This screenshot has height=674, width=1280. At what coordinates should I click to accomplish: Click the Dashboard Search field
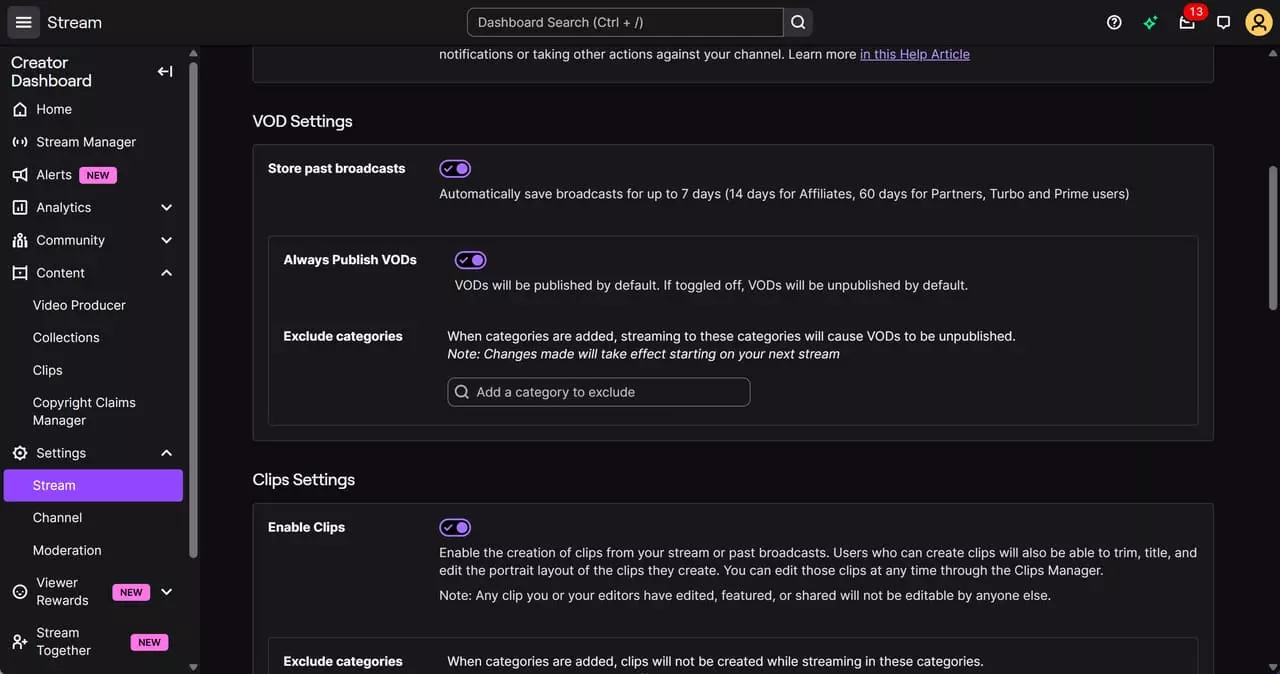pyautogui.click(x=625, y=22)
